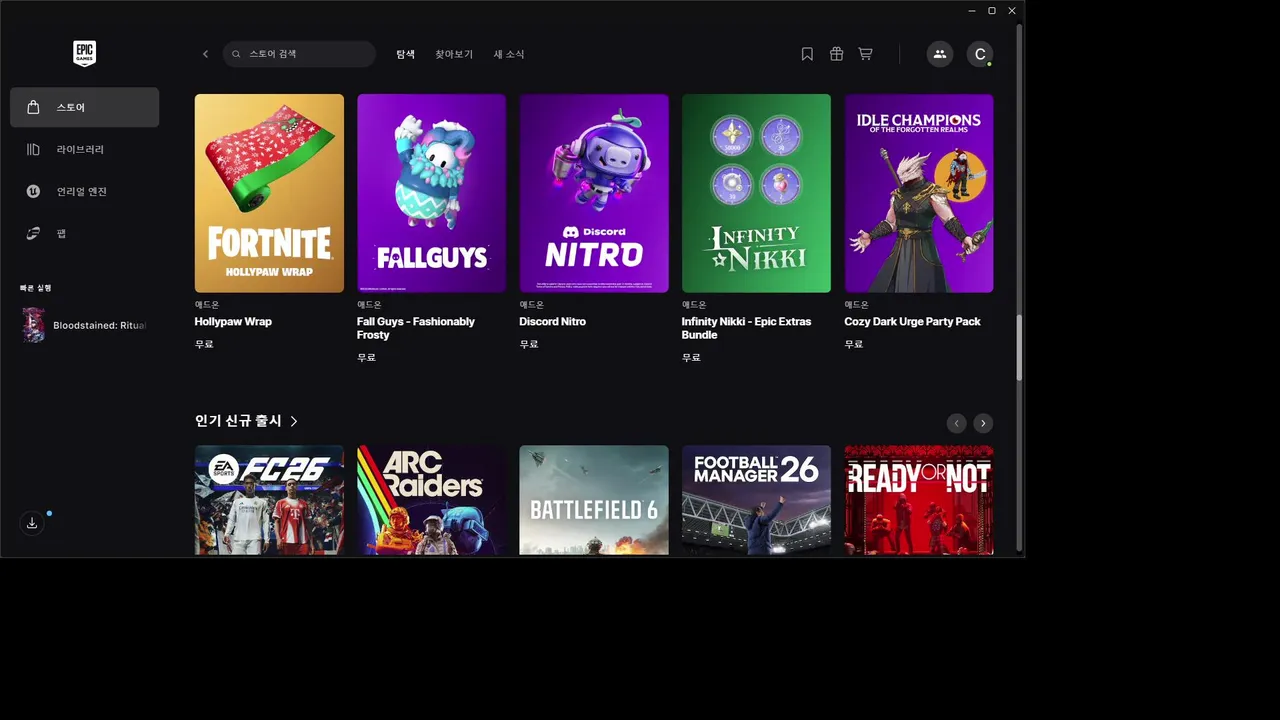Select 스토어 in the sidebar
The width and height of the screenshot is (1280, 720).
(84, 107)
